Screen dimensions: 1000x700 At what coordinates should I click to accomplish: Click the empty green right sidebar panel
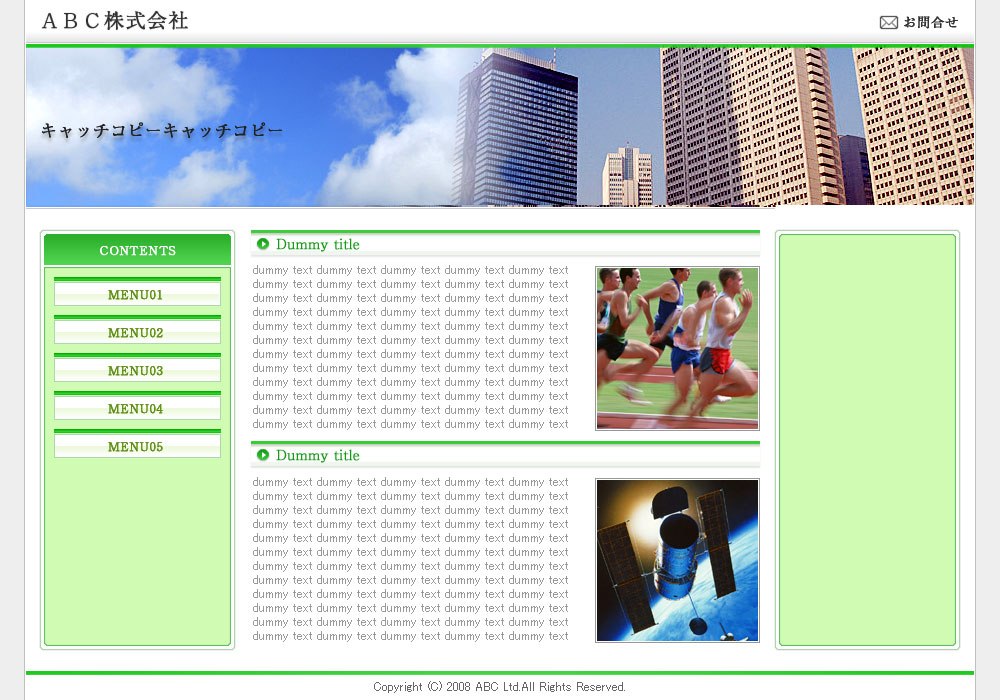(x=867, y=440)
